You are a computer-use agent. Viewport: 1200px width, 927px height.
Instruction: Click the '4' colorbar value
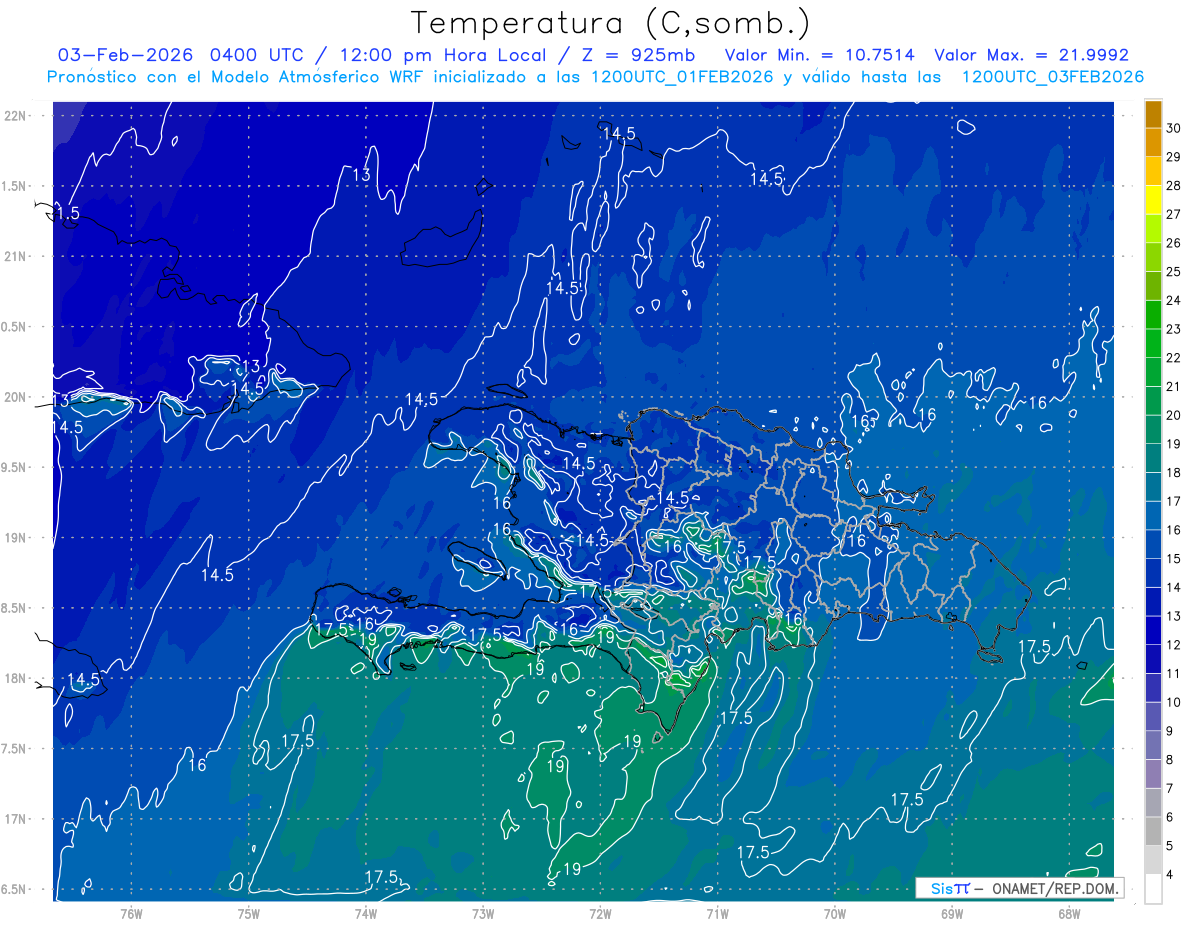click(x=1171, y=874)
